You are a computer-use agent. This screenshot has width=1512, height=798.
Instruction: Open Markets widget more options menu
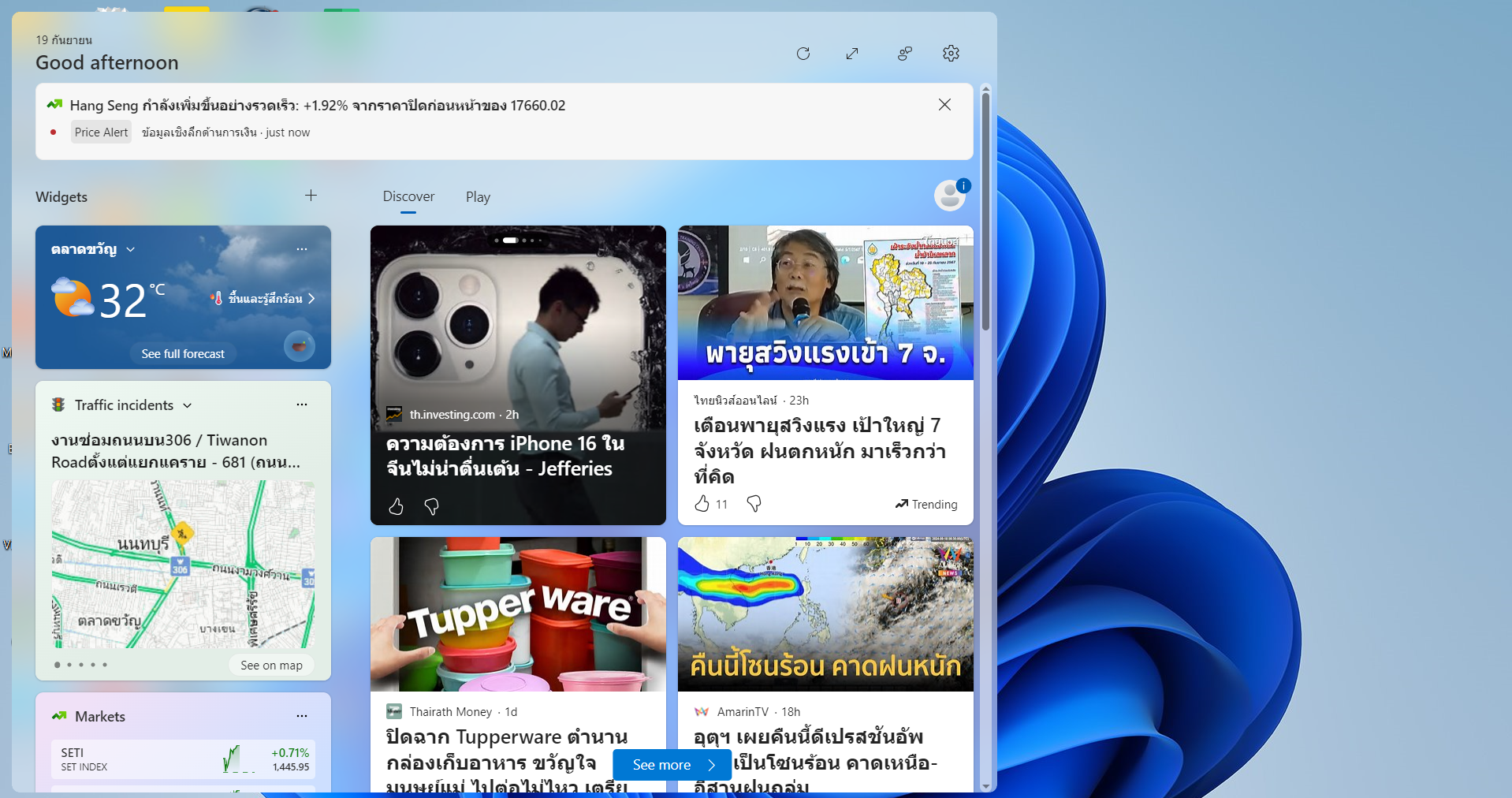point(302,716)
